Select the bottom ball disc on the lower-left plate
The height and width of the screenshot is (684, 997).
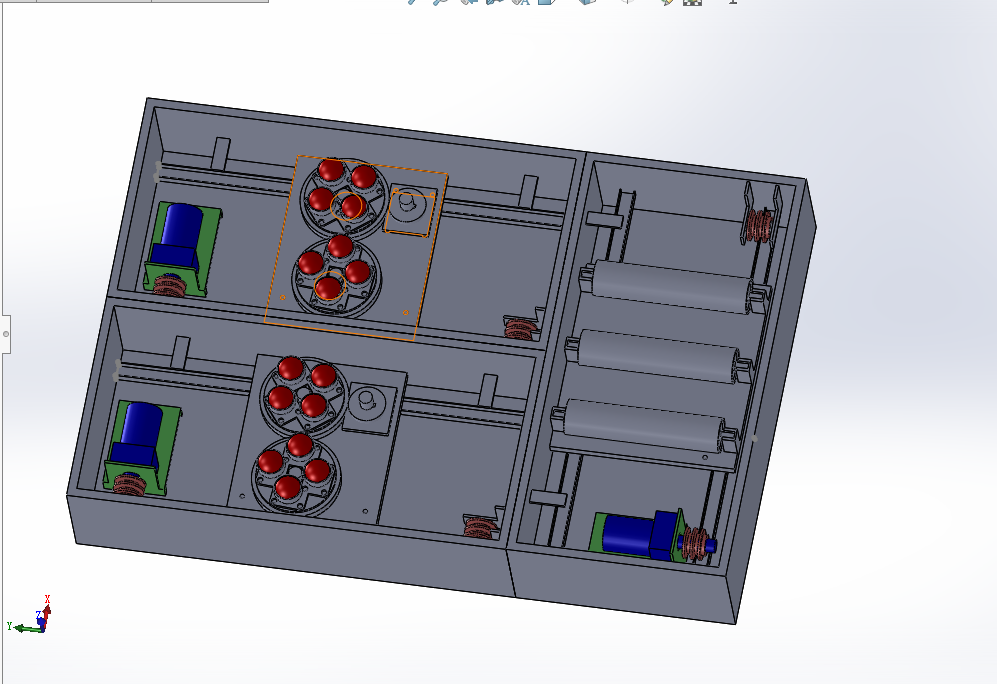click(x=296, y=474)
